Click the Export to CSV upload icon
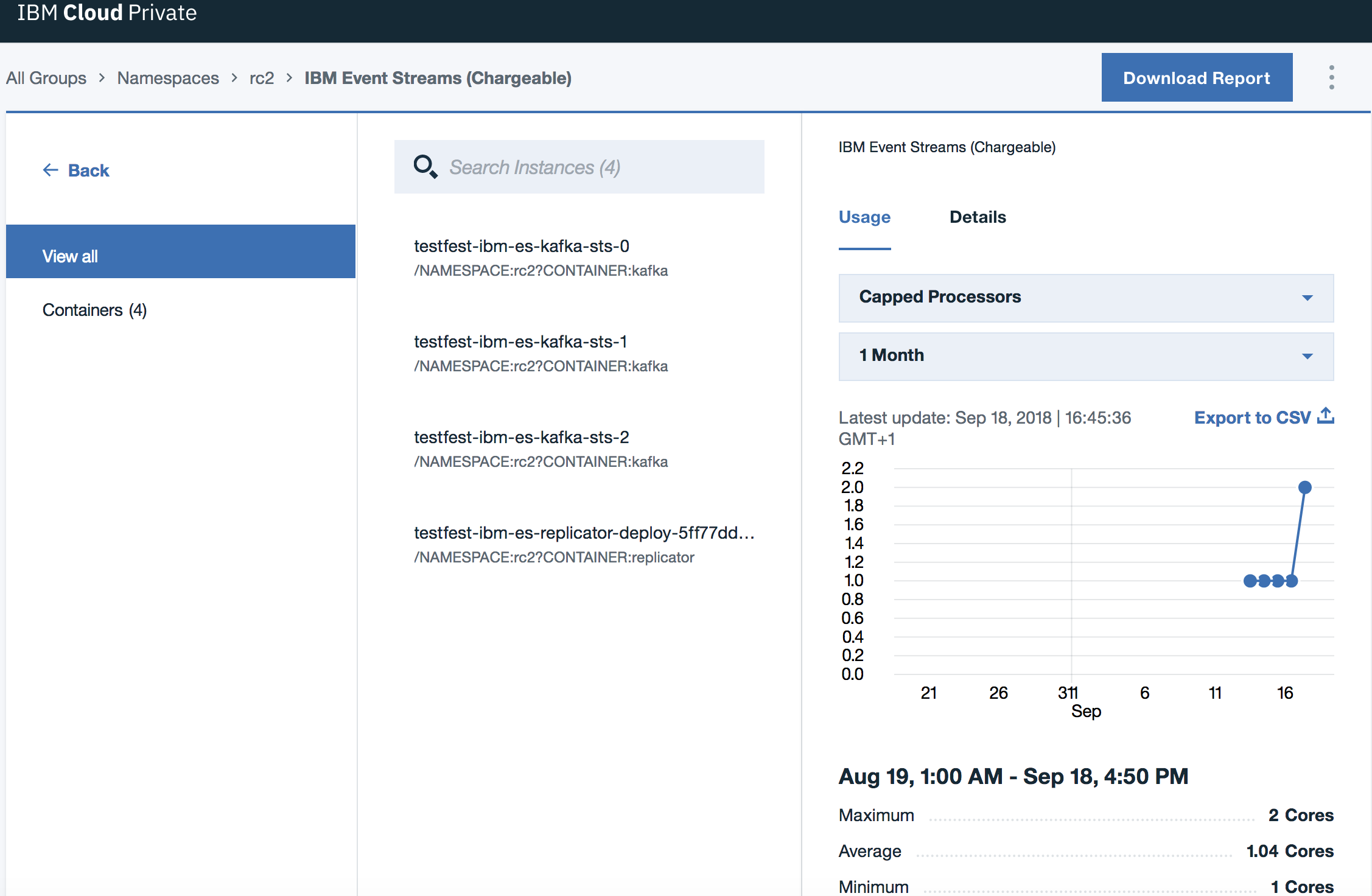This screenshot has height=896, width=1372. click(x=1326, y=416)
